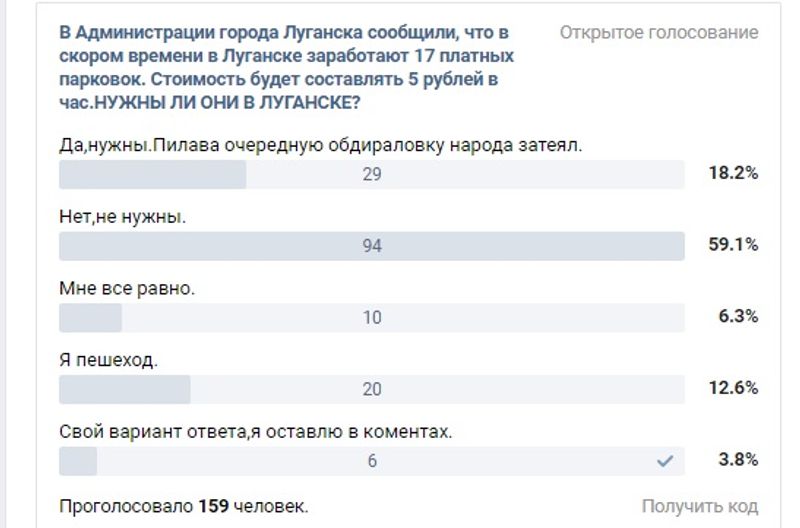Viewport: 800px width, 528px height.
Task: Click the "Открытое голосование" label
Action: coord(658,33)
